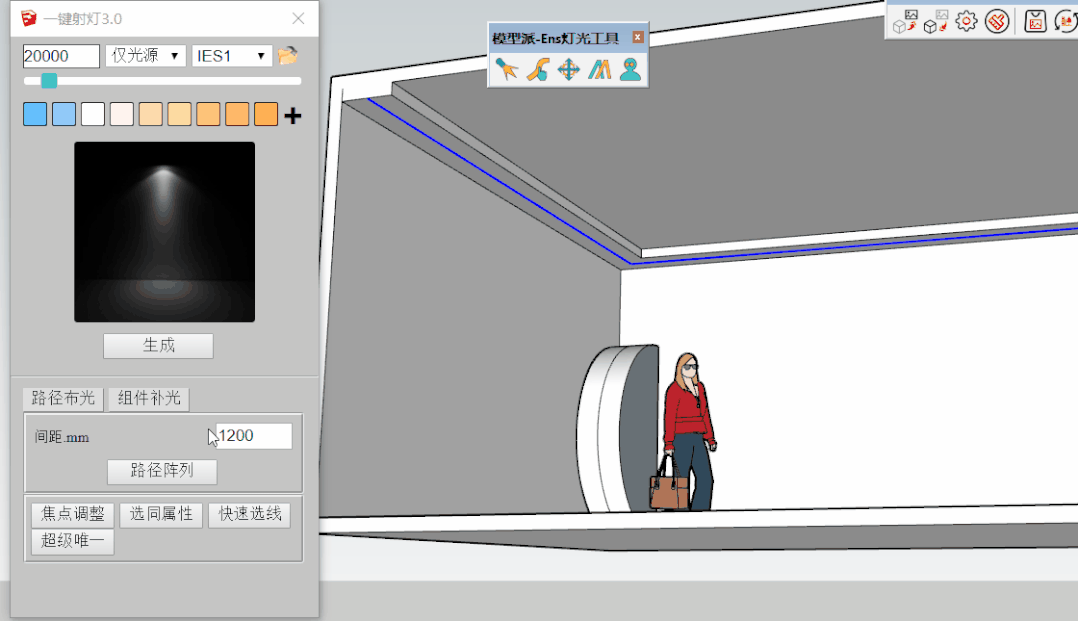Image resolution: width=1078 pixels, height=621 pixels.
Task: Open the IES1 profile dropdown
Action: 232,56
